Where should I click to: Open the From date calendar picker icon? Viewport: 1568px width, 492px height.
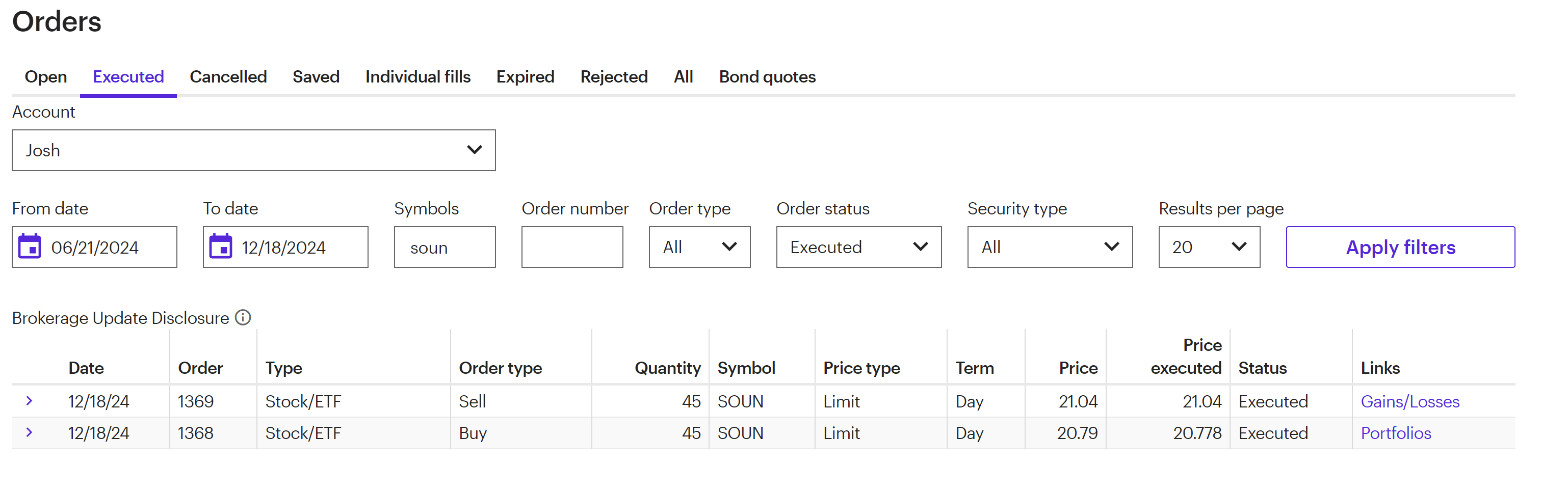(x=29, y=247)
